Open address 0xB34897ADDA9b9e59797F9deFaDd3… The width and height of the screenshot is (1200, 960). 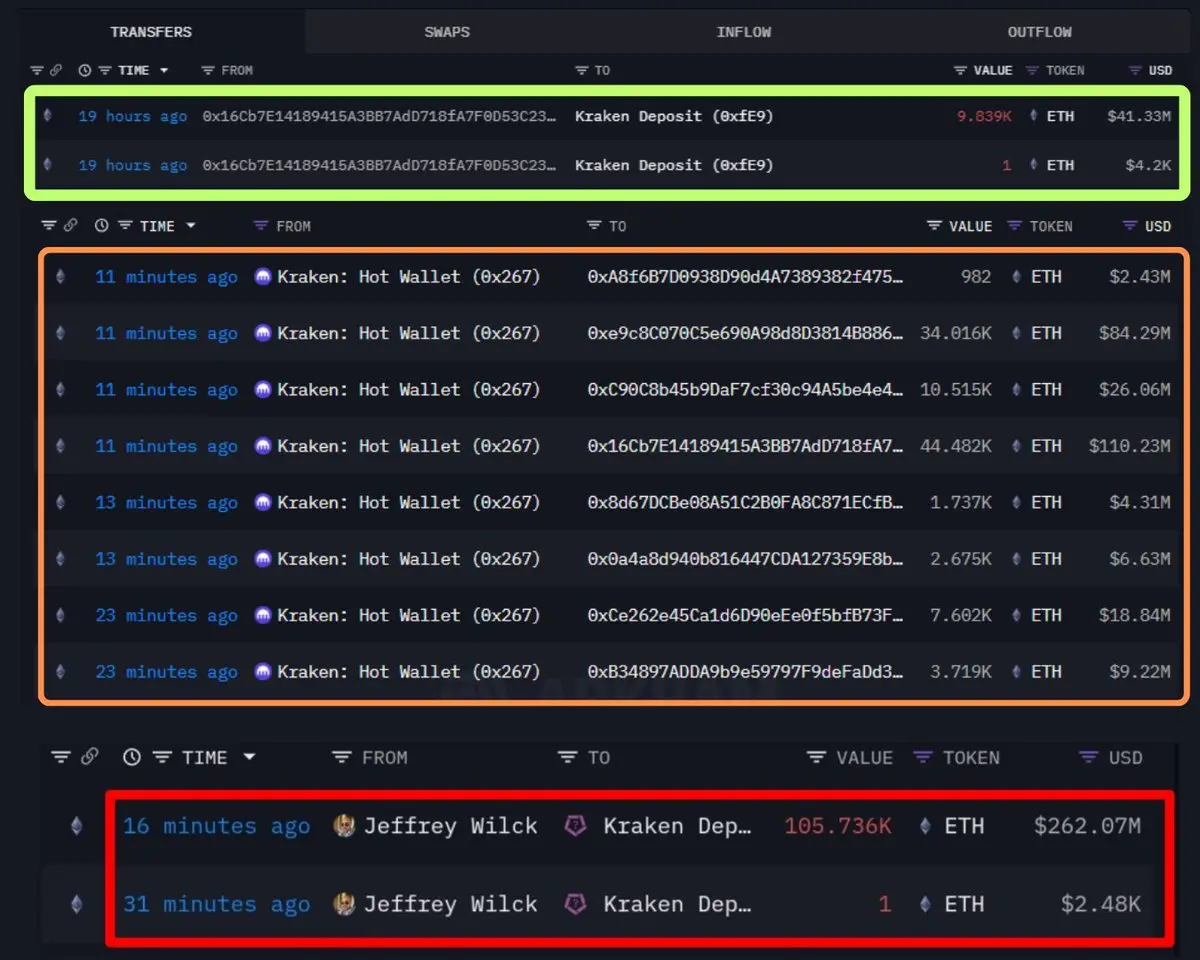745,671
